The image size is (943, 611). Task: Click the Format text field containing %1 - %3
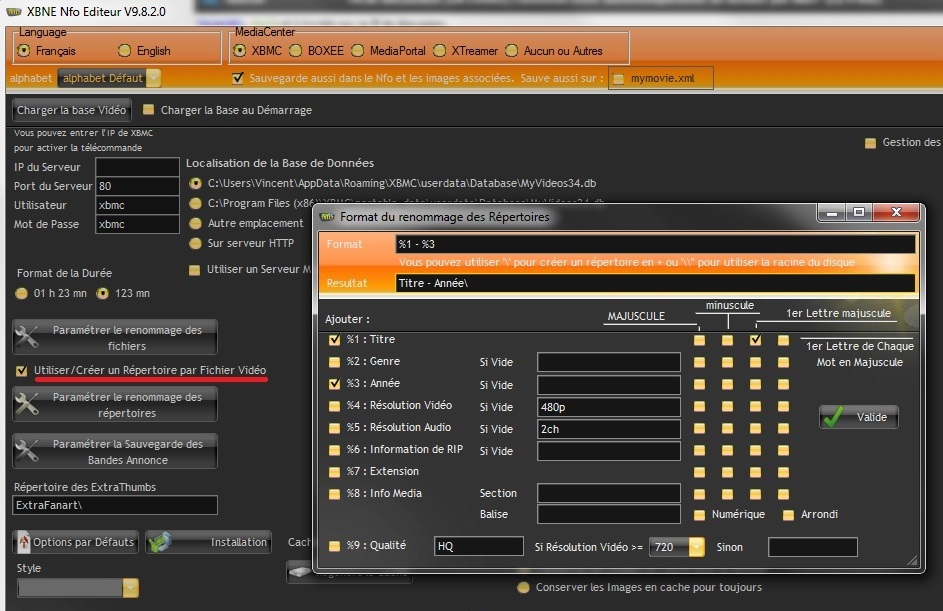pos(654,244)
